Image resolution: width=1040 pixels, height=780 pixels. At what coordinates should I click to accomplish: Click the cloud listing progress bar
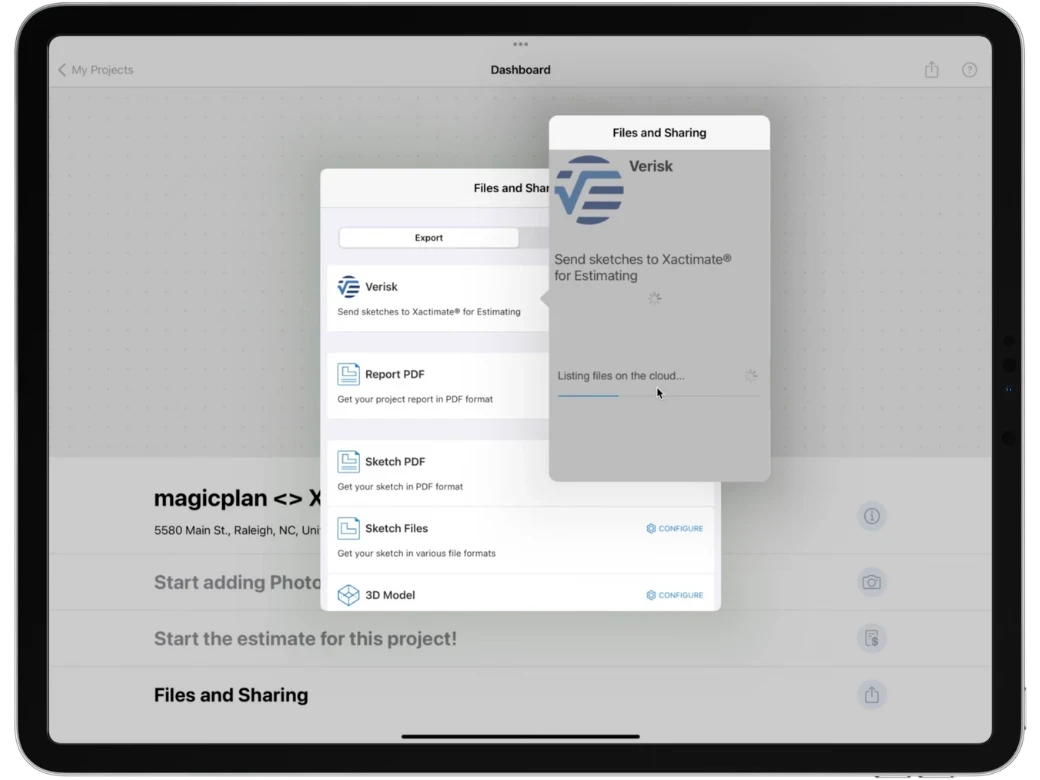(x=659, y=396)
